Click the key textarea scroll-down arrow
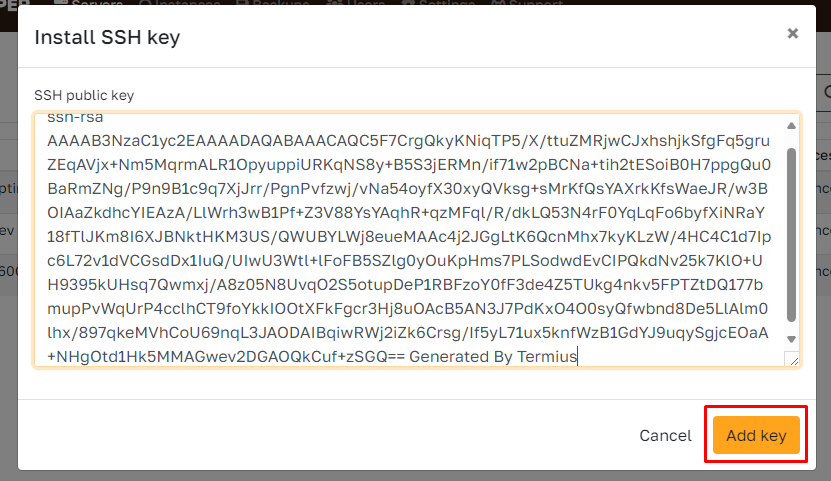Viewport: 831px width, 481px height. (x=791, y=339)
